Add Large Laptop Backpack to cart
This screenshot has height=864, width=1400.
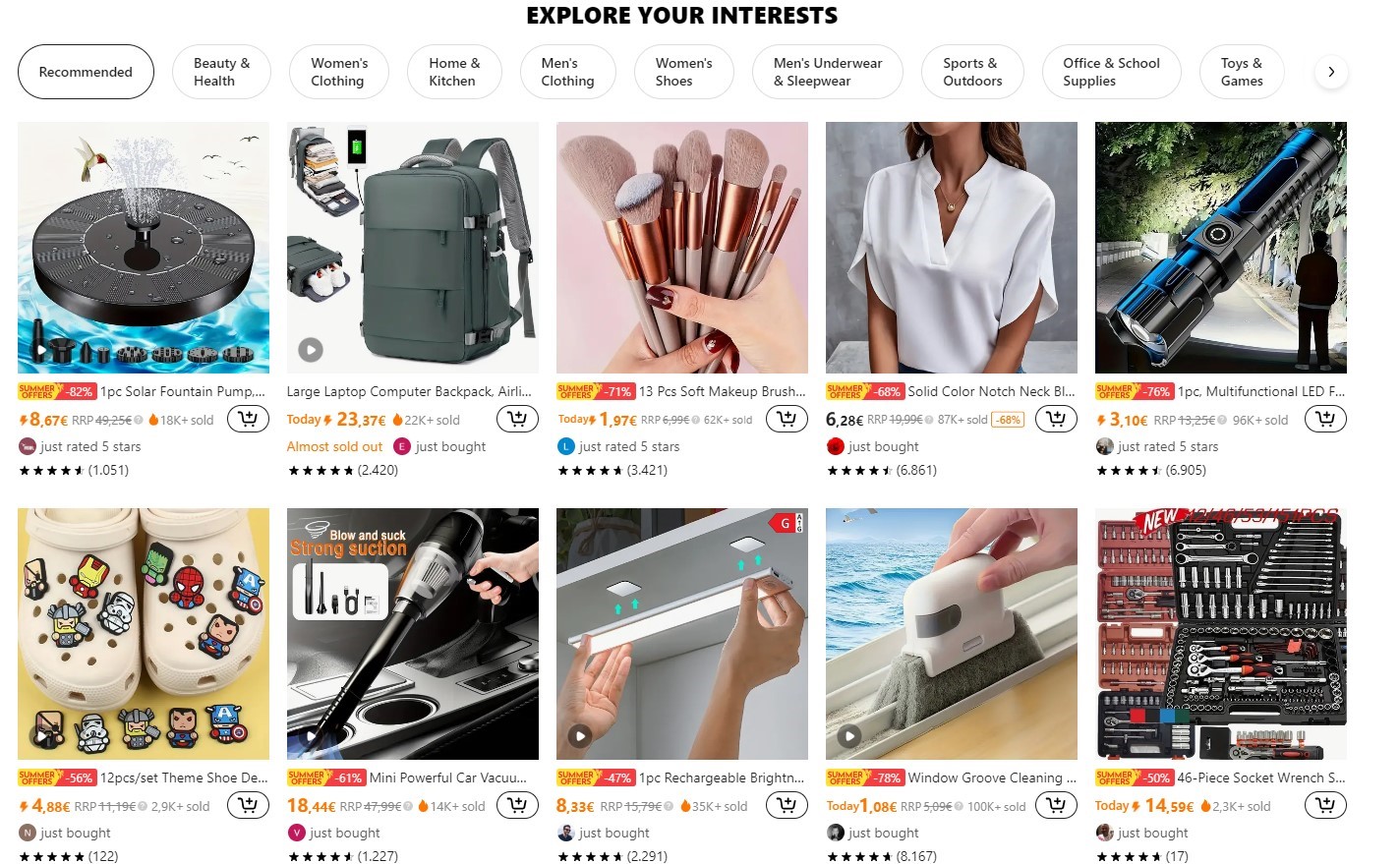pyautogui.click(x=517, y=420)
